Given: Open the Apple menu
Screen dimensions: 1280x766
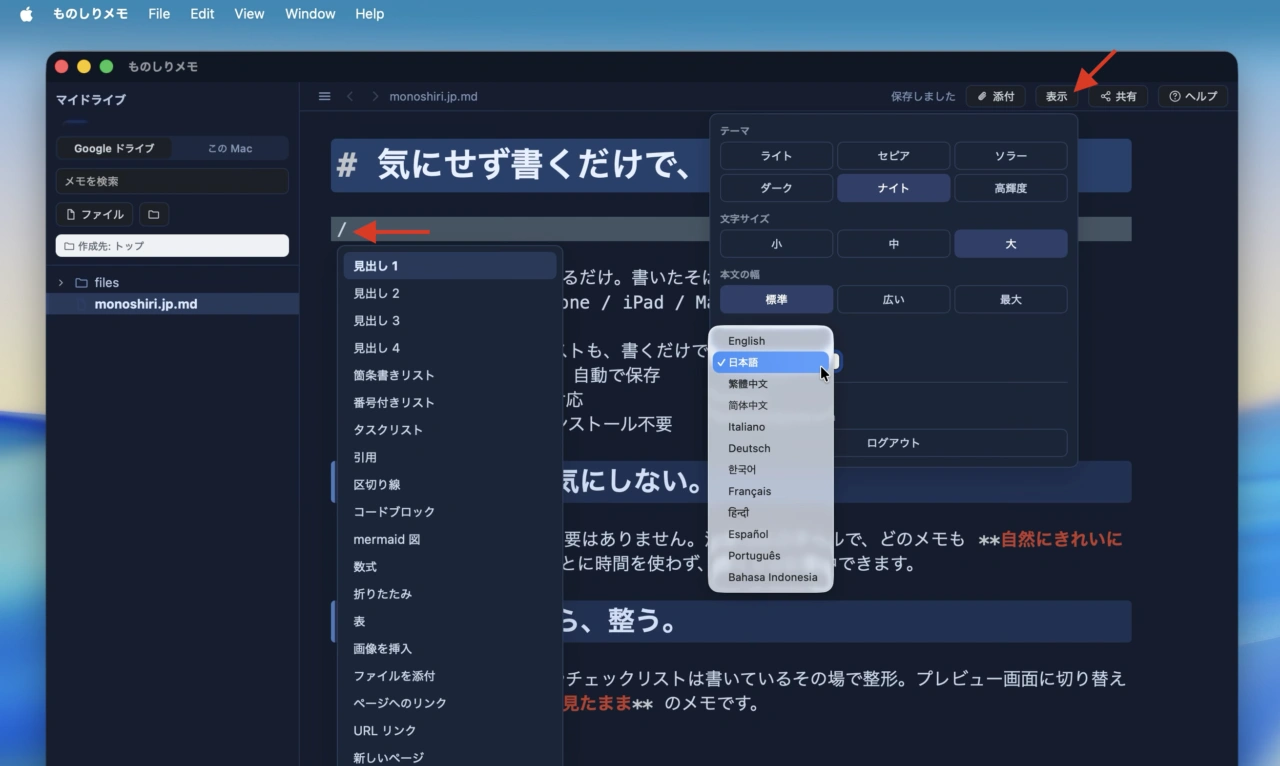Looking at the screenshot, I should point(26,14).
